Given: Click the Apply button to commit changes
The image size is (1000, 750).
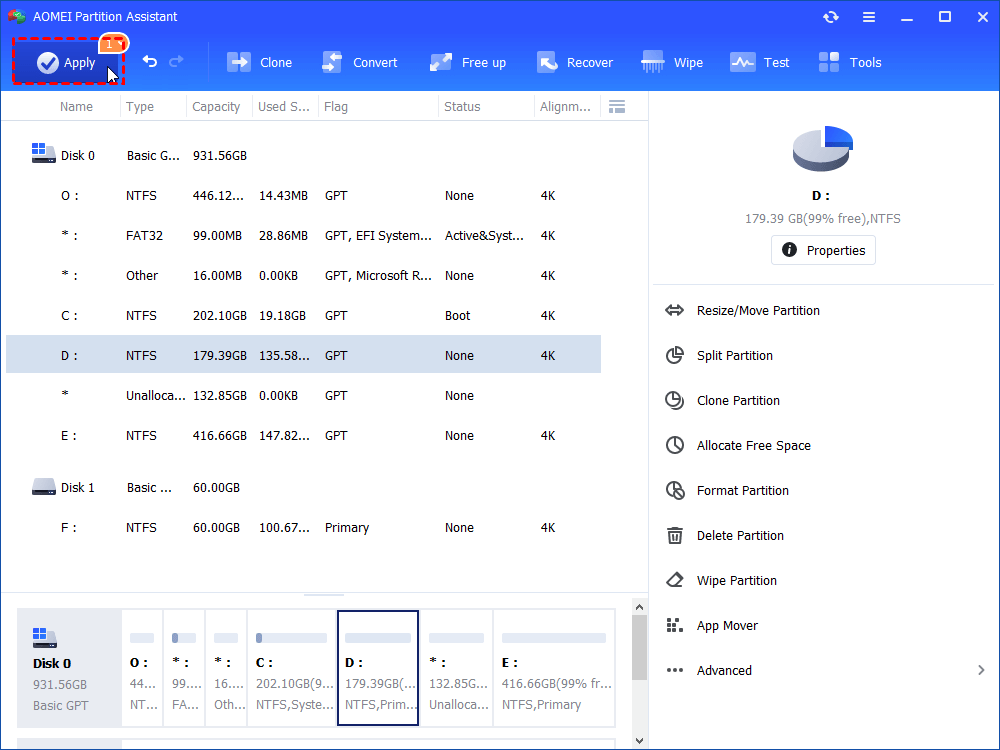Looking at the screenshot, I should [x=67, y=63].
